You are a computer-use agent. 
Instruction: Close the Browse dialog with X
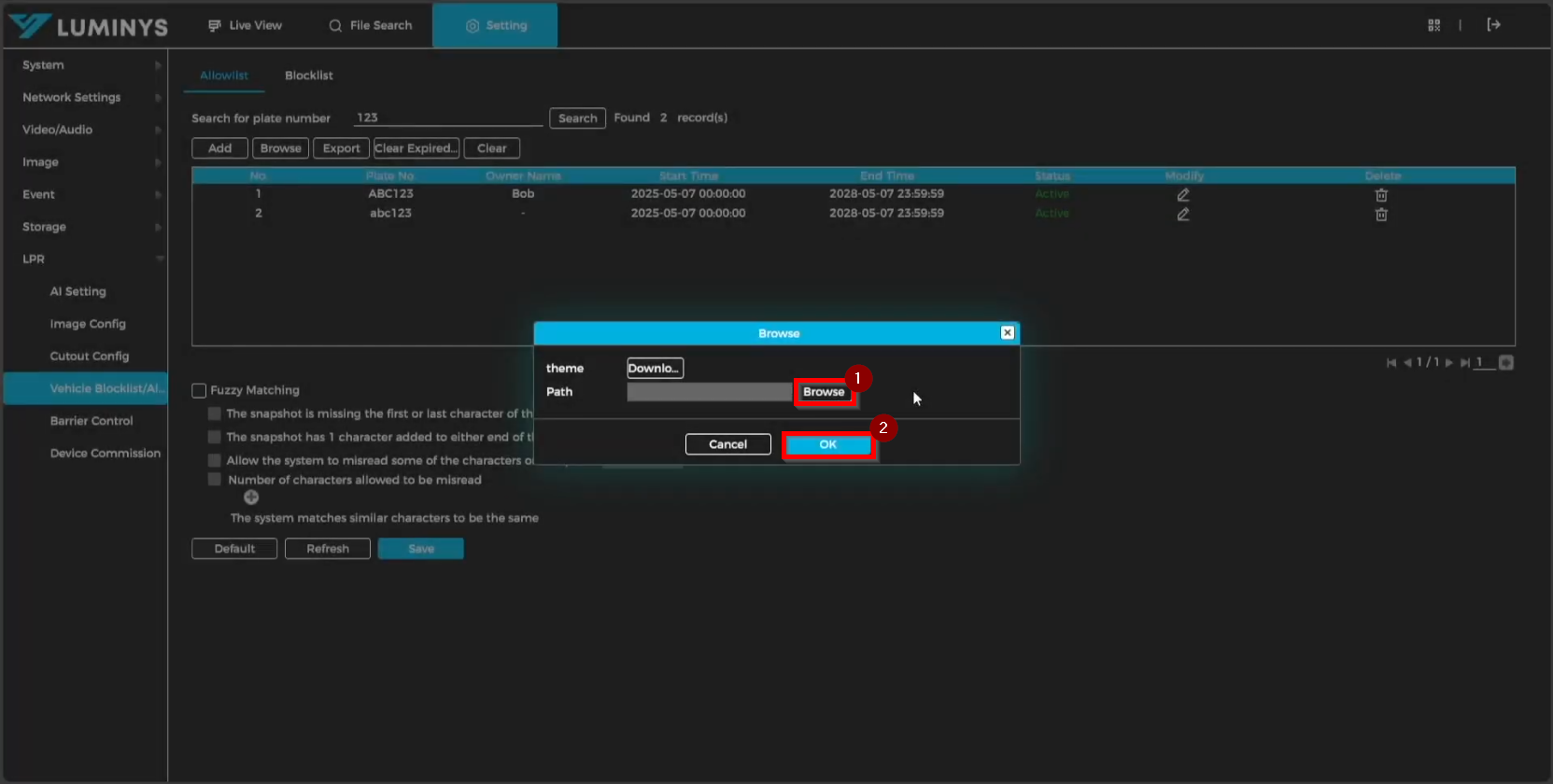click(1007, 333)
